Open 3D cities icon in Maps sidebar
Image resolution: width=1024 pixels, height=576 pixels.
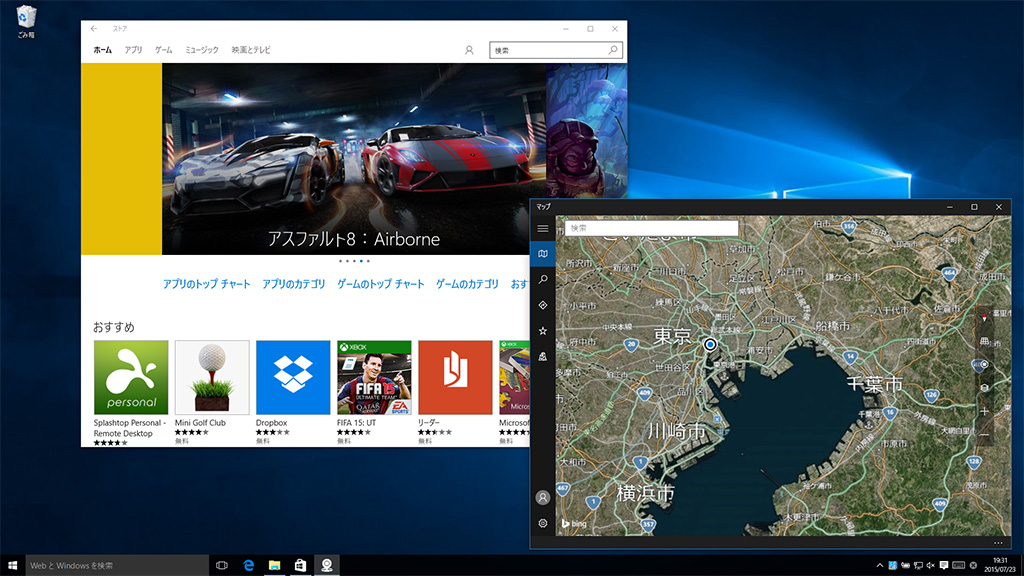[x=543, y=356]
